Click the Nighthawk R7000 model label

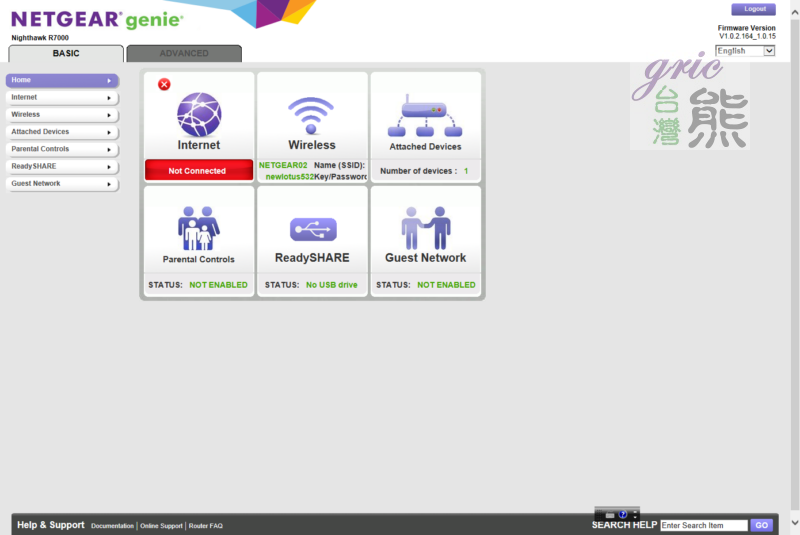coord(40,38)
